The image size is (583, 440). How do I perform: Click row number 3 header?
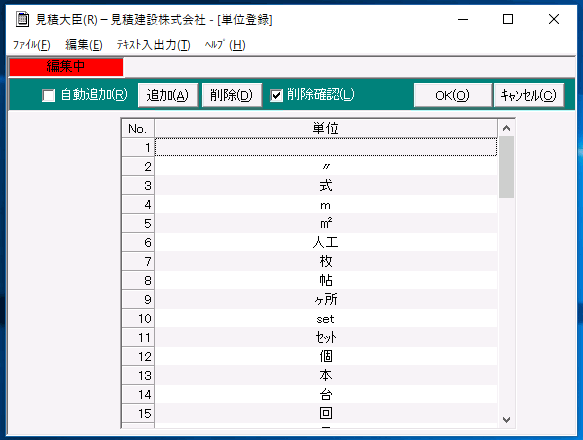pyautogui.click(x=138, y=185)
